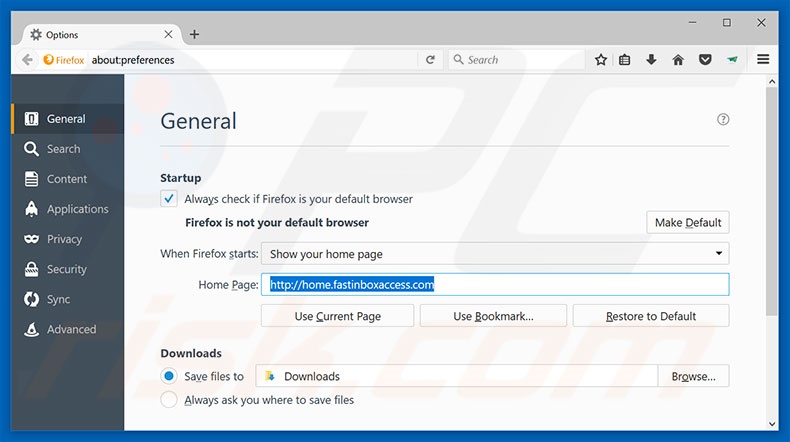Open Sync preferences section
This screenshot has height=442, width=790.
[68, 299]
